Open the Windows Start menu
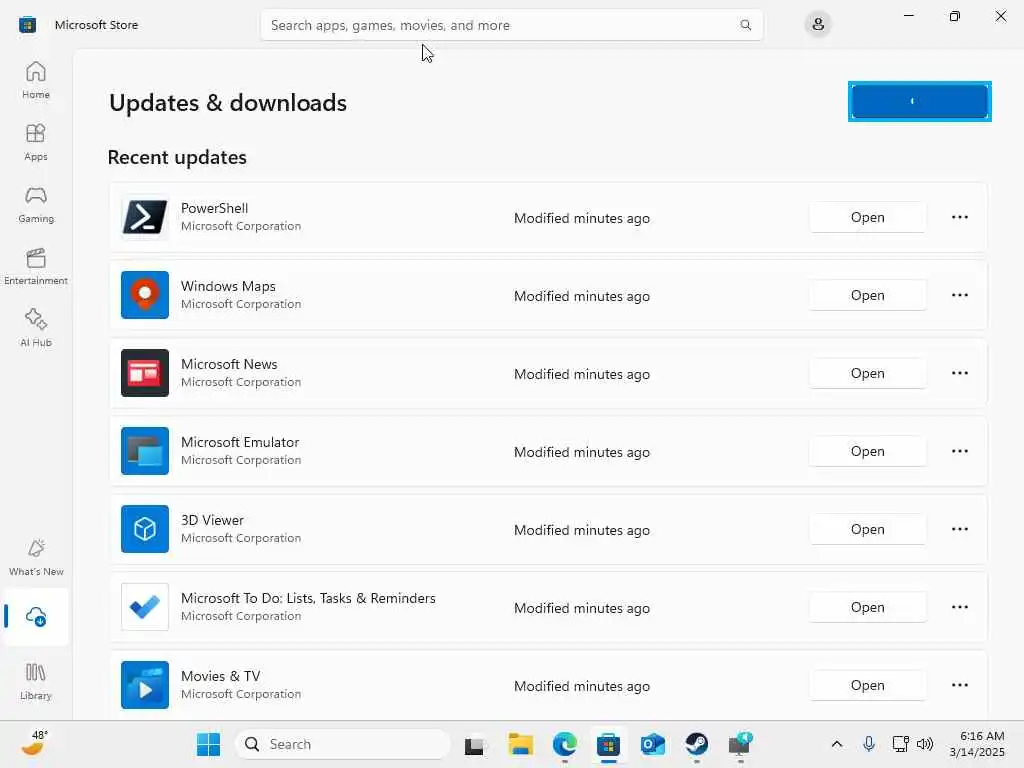The width and height of the screenshot is (1024, 768). [x=208, y=744]
